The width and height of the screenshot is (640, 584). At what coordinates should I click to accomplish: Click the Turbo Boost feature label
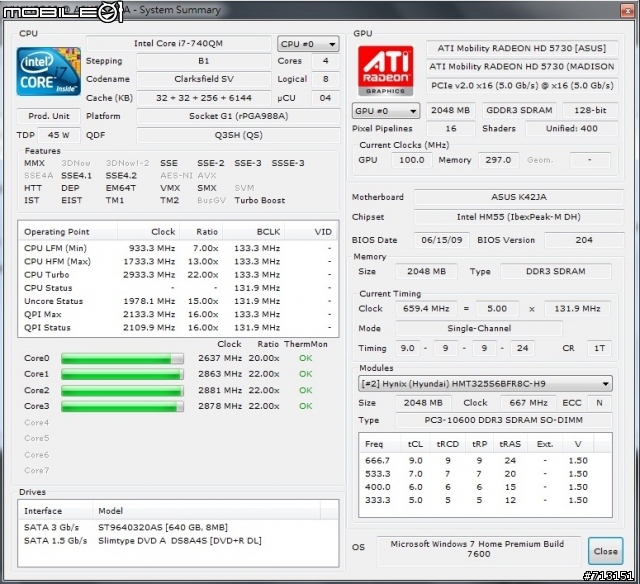pyautogui.click(x=260, y=200)
